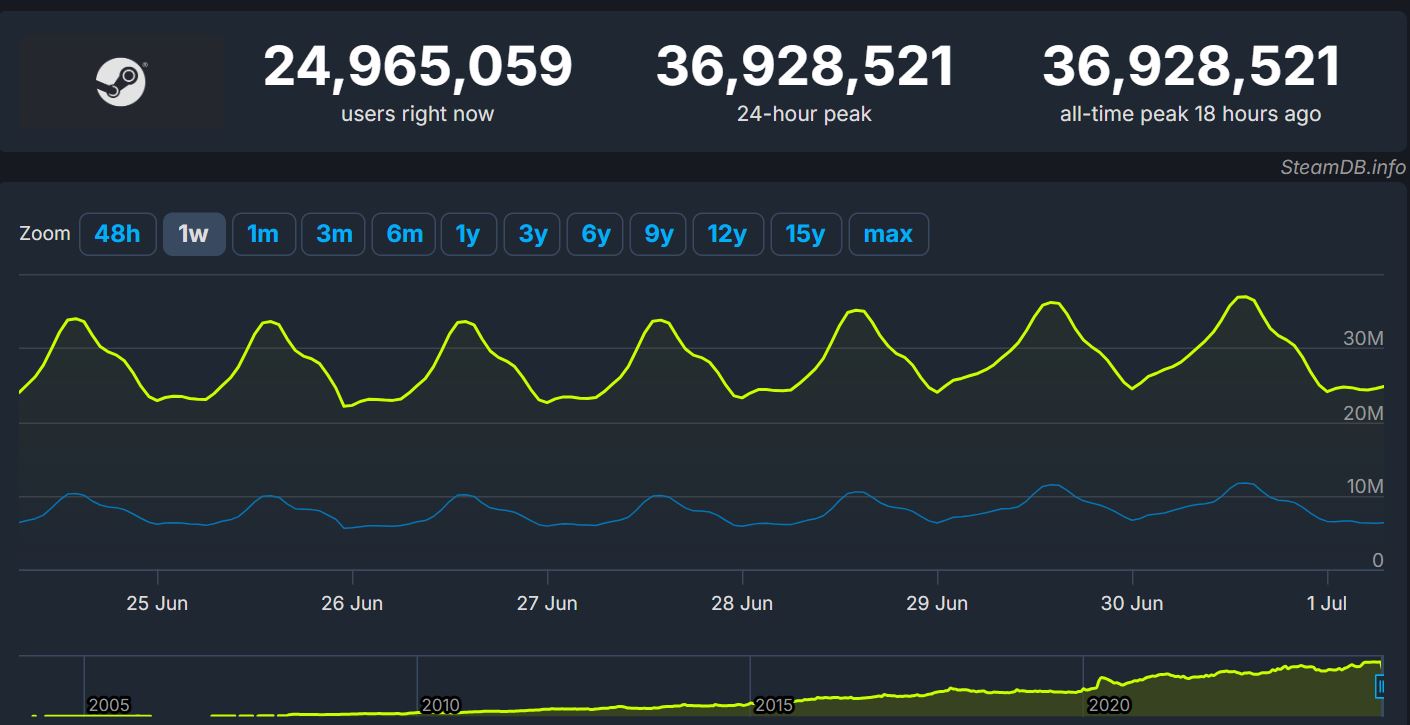Image resolution: width=1410 pixels, height=725 pixels.
Task: Click the 2015 label in navigator timeline
Action: (773, 705)
